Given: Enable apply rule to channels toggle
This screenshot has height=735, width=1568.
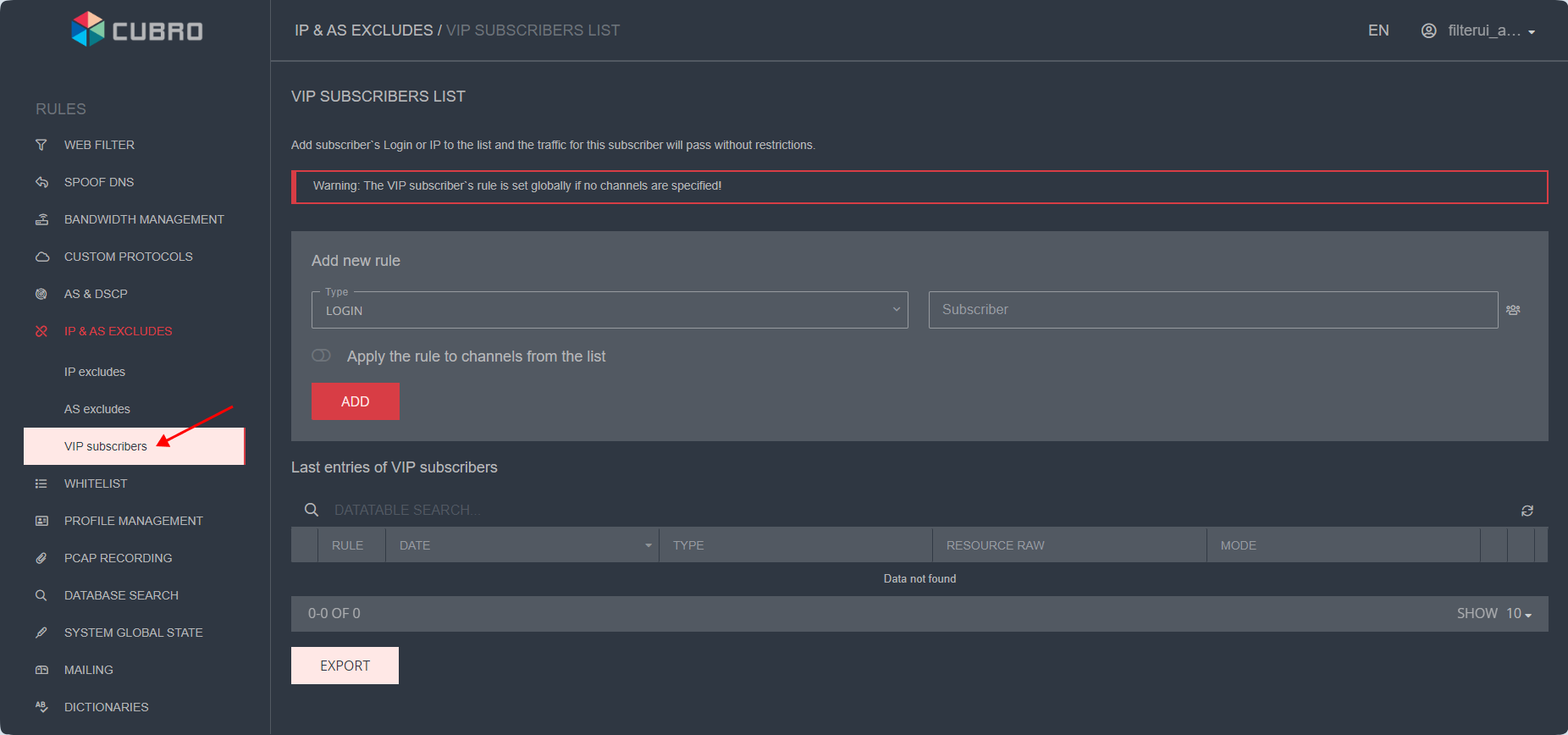Looking at the screenshot, I should pyautogui.click(x=322, y=356).
